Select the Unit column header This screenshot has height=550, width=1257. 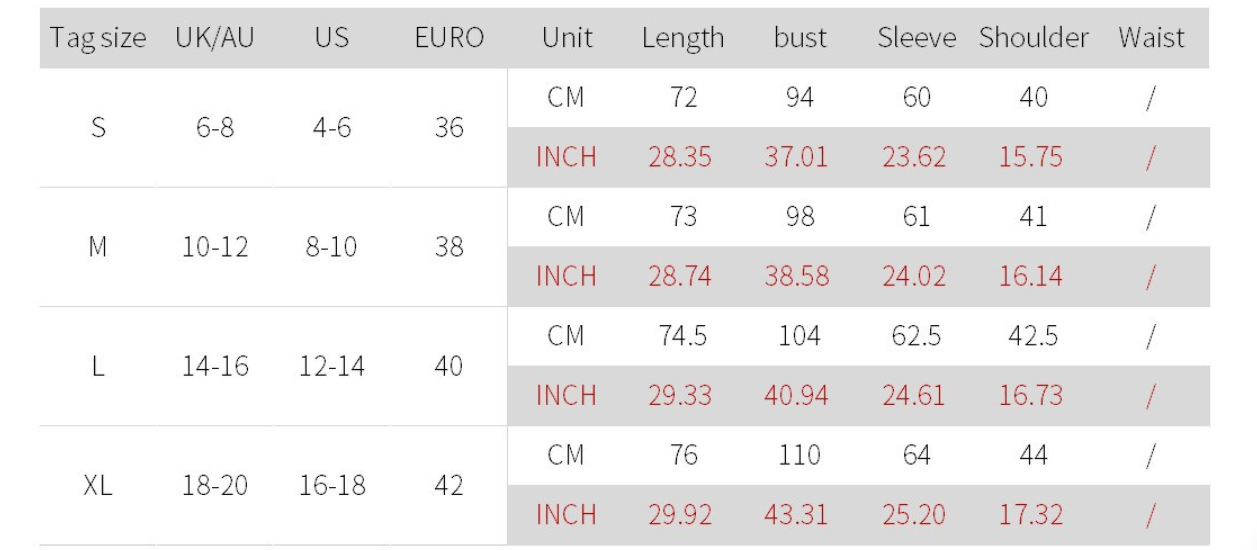[x=566, y=39]
